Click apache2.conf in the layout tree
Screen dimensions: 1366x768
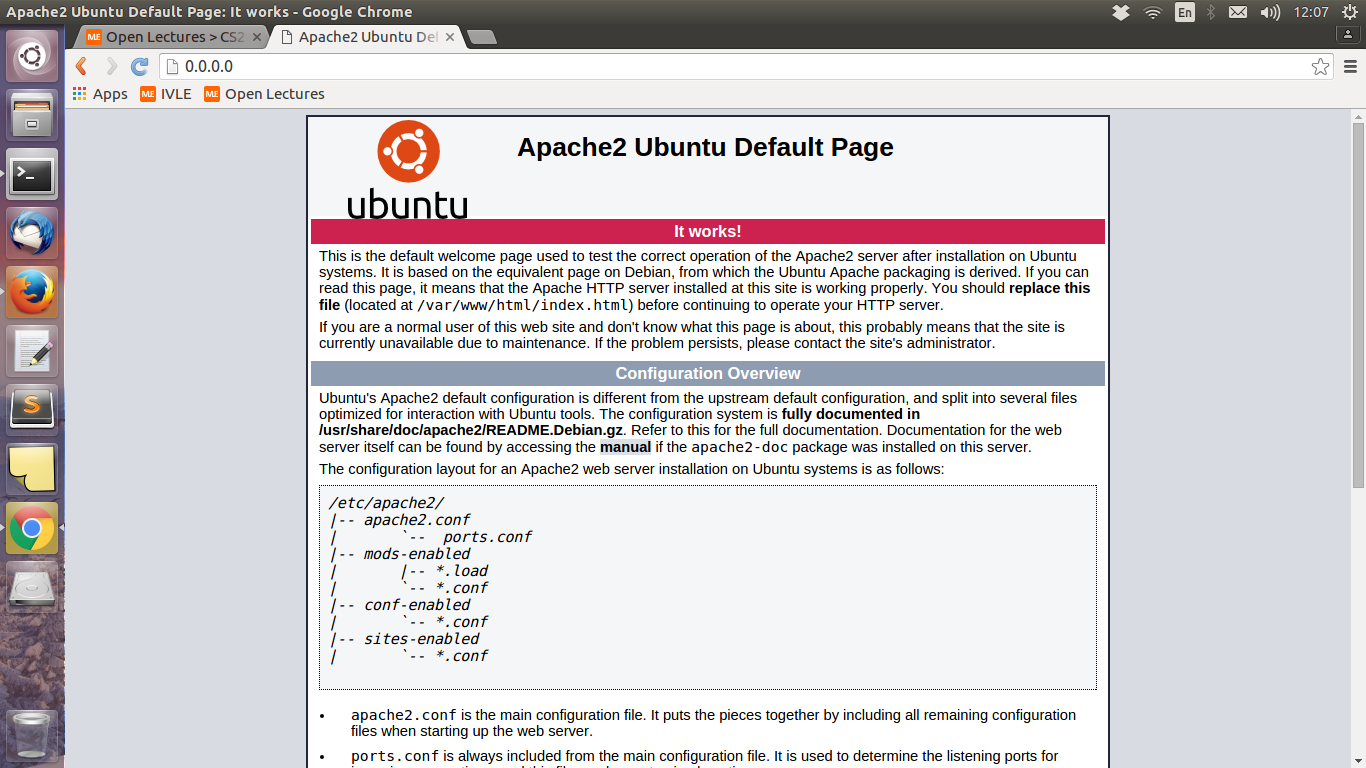pyautogui.click(x=417, y=520)
